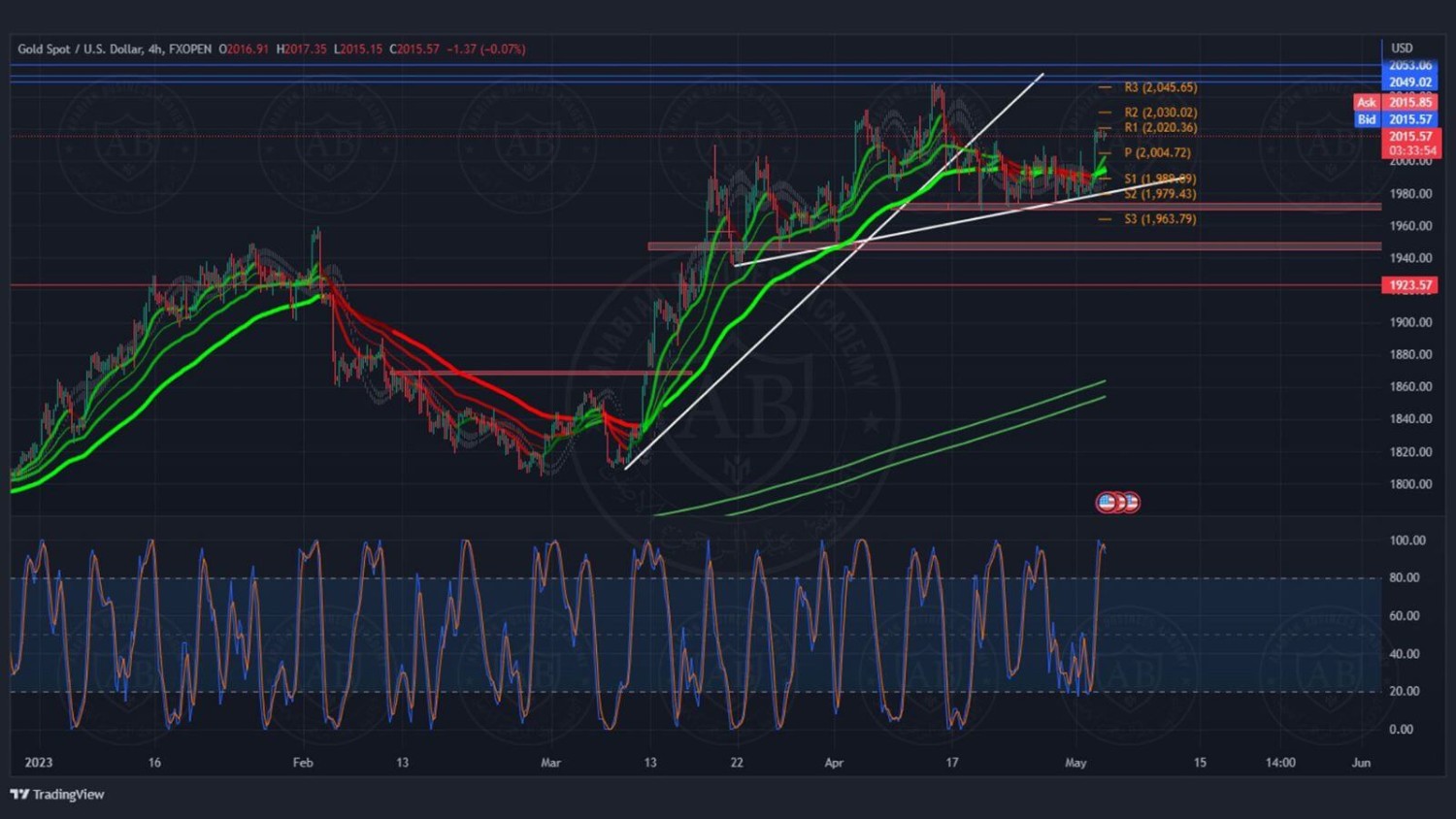Click the 14:00 label on the time axis

click(x=1280, y=763)
